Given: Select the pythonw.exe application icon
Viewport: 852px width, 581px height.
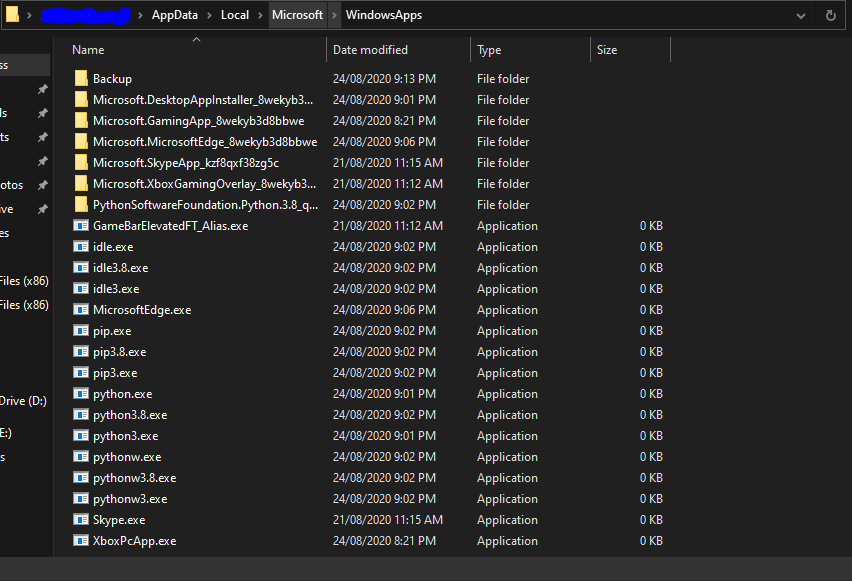Looking at the screenshot, I should point(81,457).
